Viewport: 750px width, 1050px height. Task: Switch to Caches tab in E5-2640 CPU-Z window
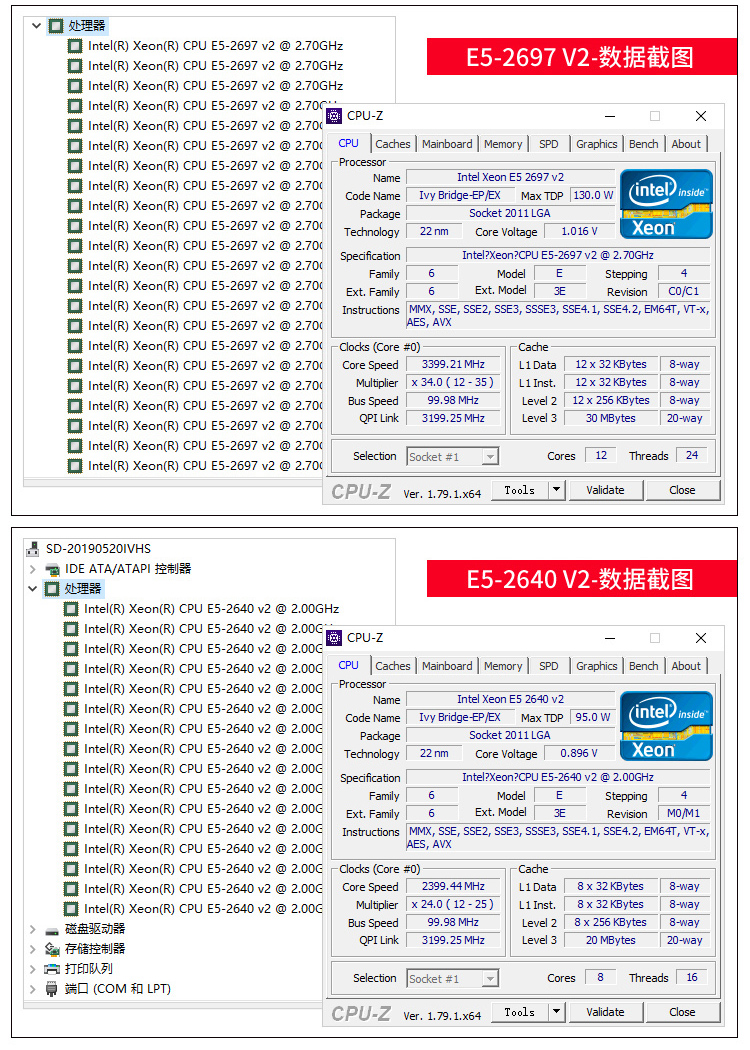pyautogui.click(x=392, y=666)
